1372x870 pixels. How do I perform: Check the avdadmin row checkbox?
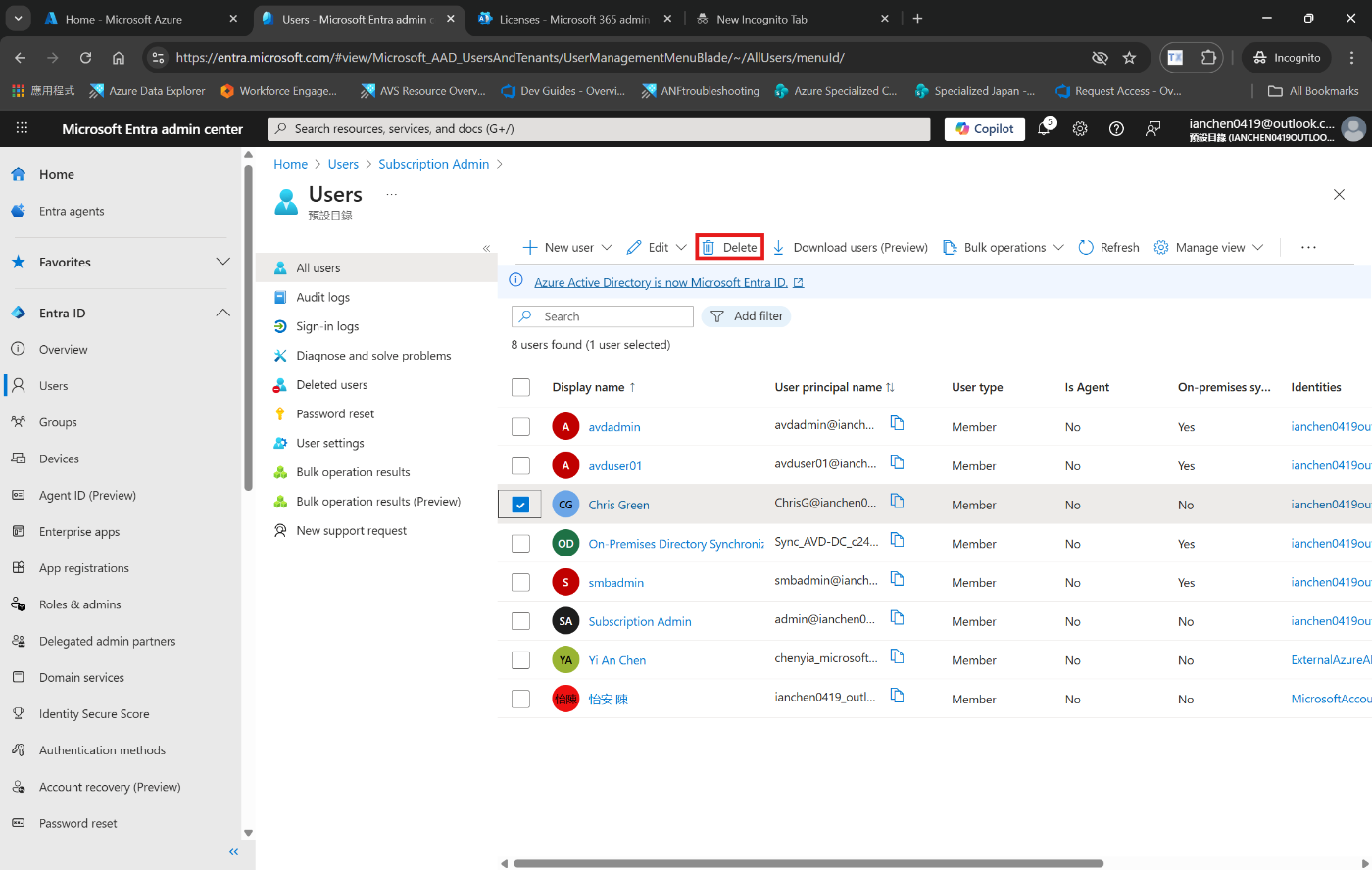click(x=520, y=426)
